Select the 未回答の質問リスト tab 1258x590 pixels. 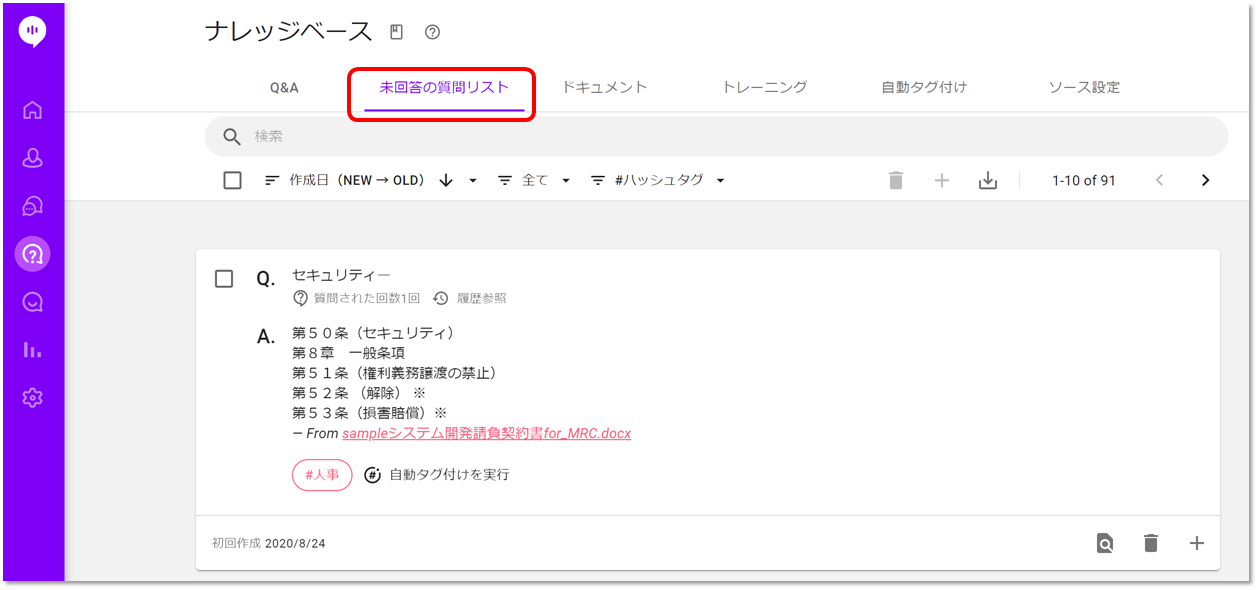[x=444, y=88]
